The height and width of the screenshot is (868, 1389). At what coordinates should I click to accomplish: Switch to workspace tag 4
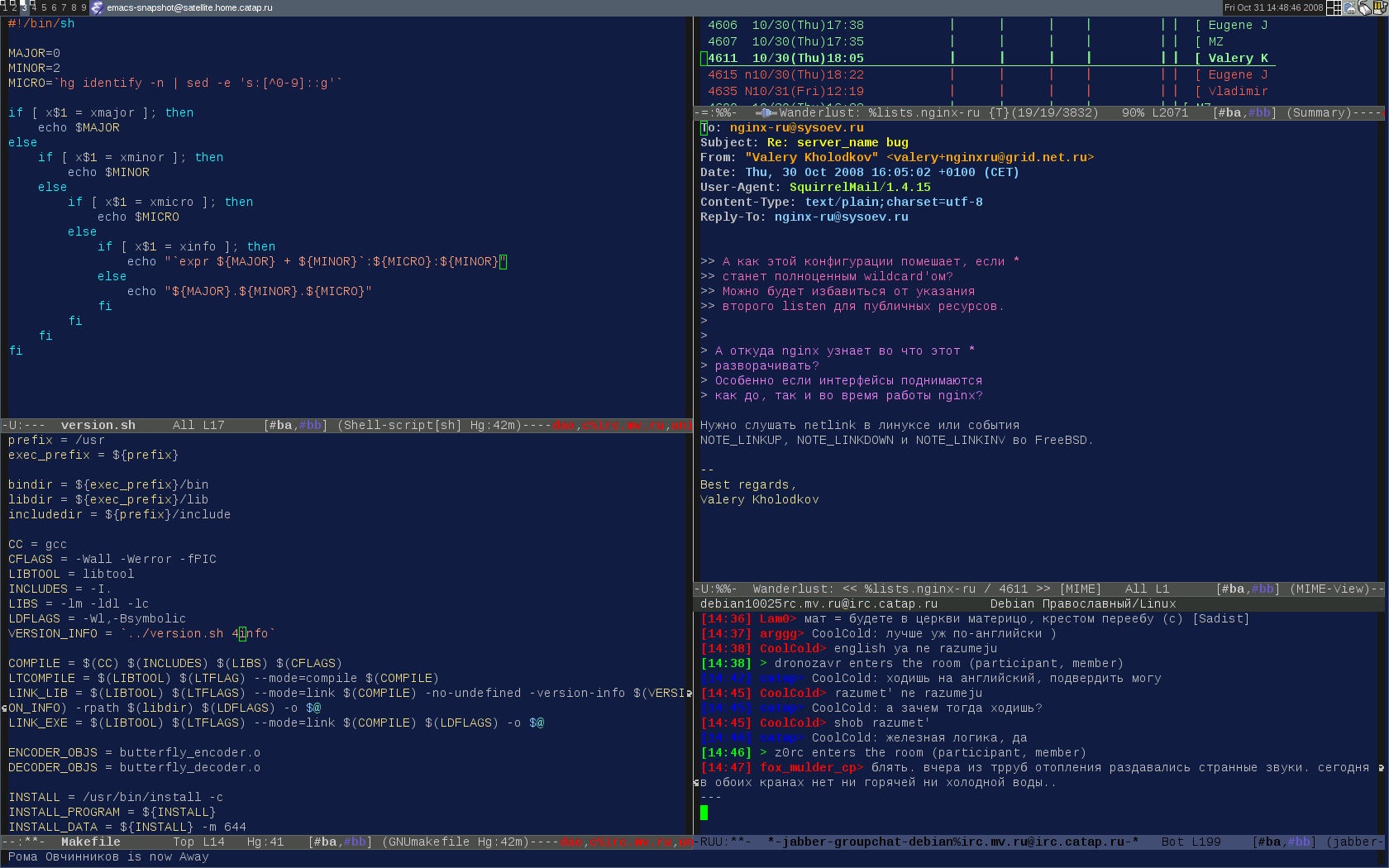point(34,7)
